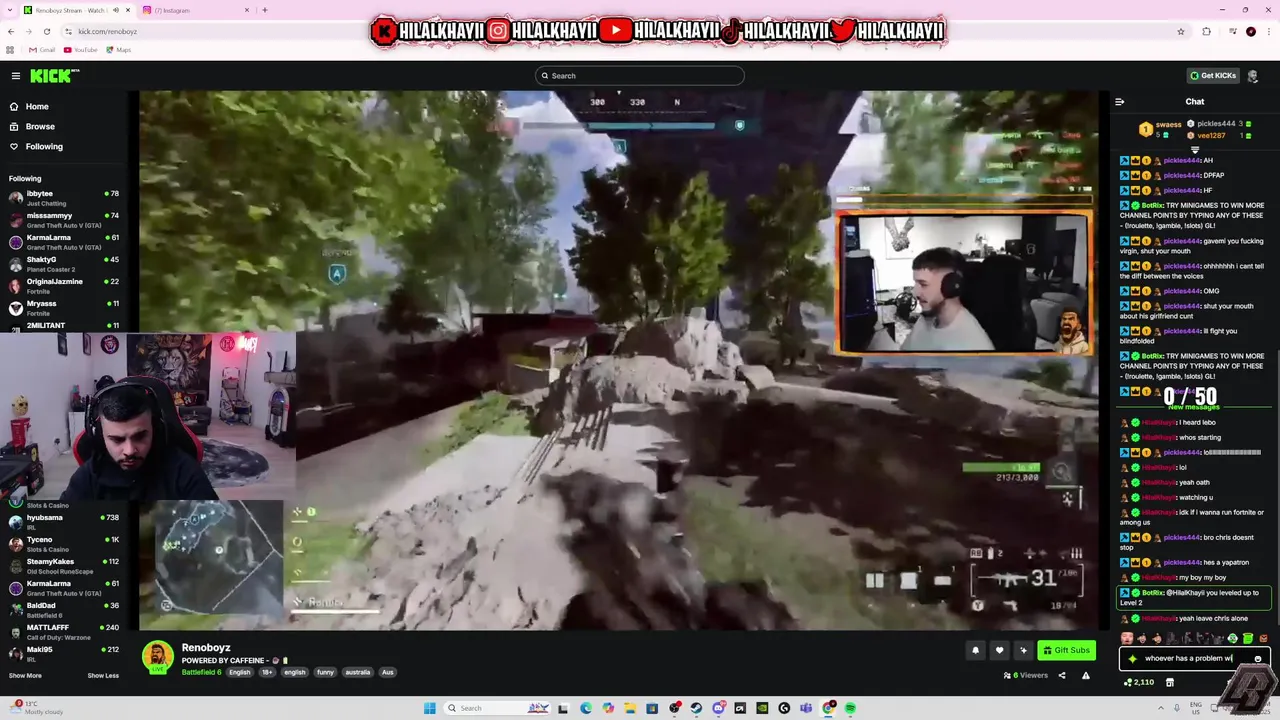Click the report warning triangle icon
1280x720 pixels.
(1086, 675)
